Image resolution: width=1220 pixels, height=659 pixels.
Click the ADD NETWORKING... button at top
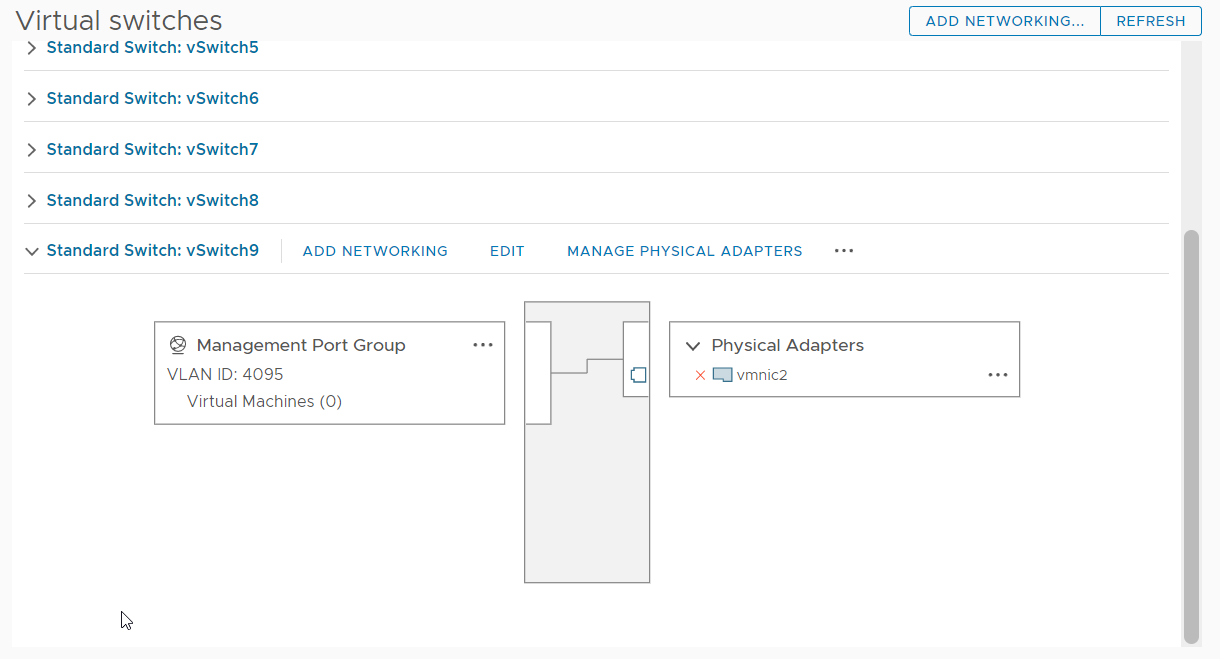tap(1005, 21)
